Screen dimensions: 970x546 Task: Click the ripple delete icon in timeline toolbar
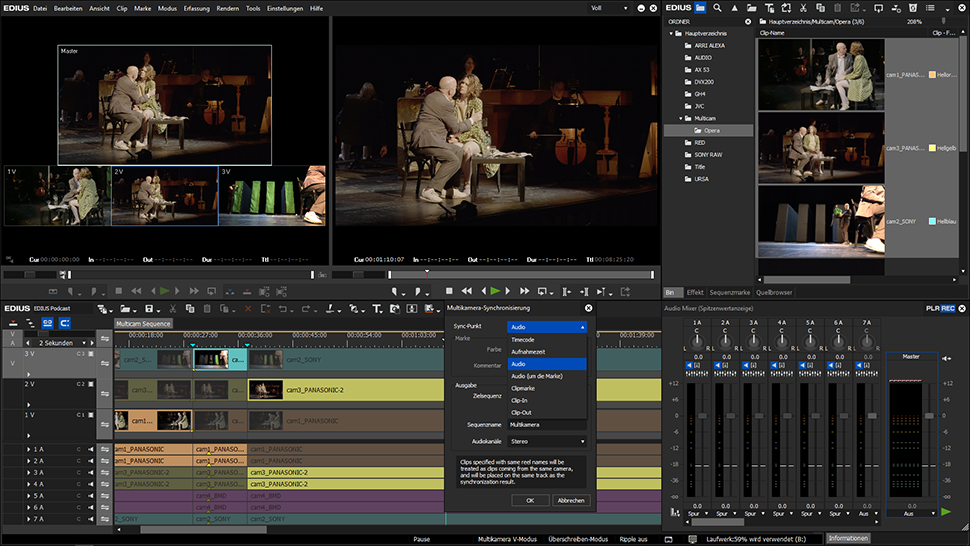[265, 309]
